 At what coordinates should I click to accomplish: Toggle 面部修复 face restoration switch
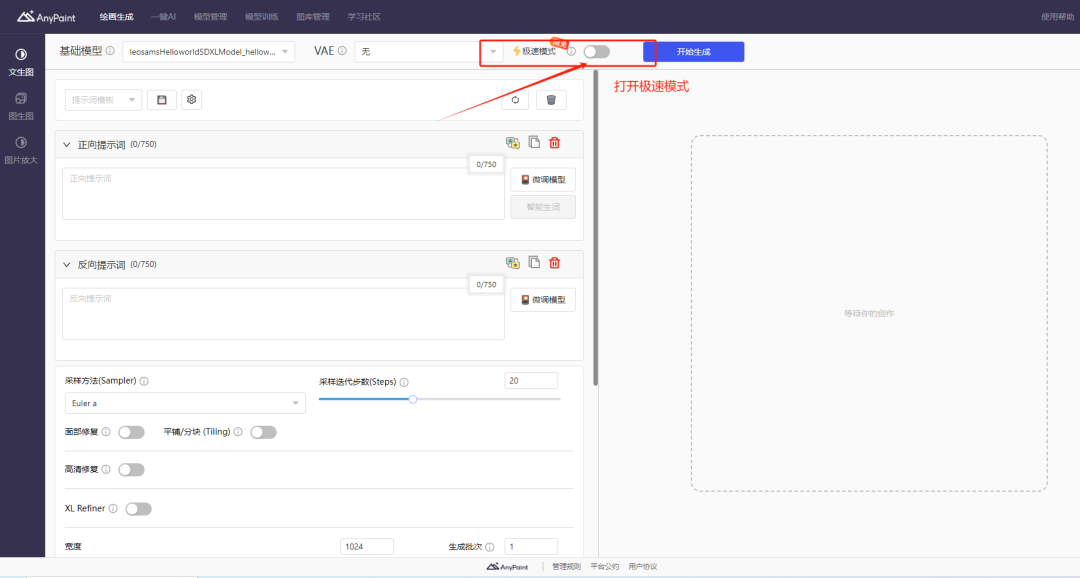coord(131,432)
